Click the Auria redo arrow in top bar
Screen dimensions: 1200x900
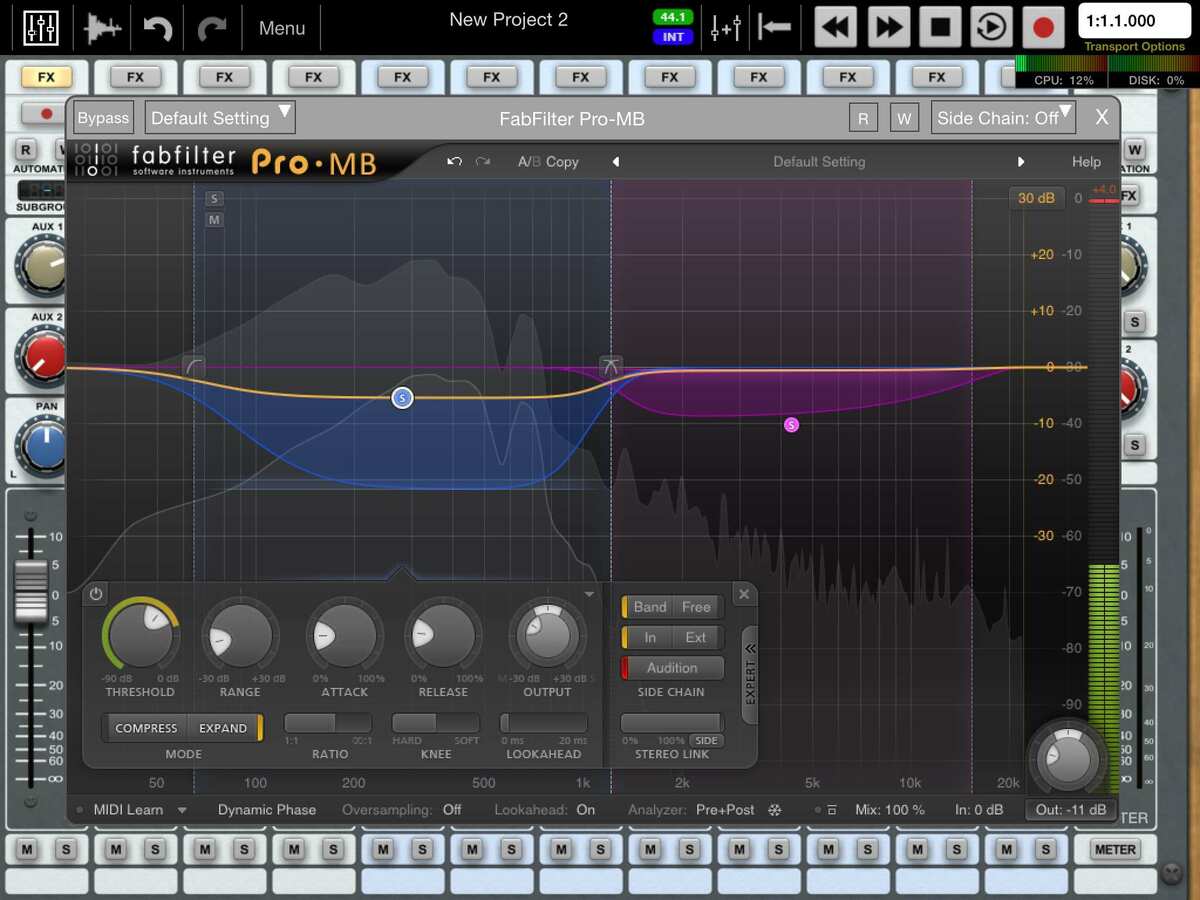click(x=212, y=28)
